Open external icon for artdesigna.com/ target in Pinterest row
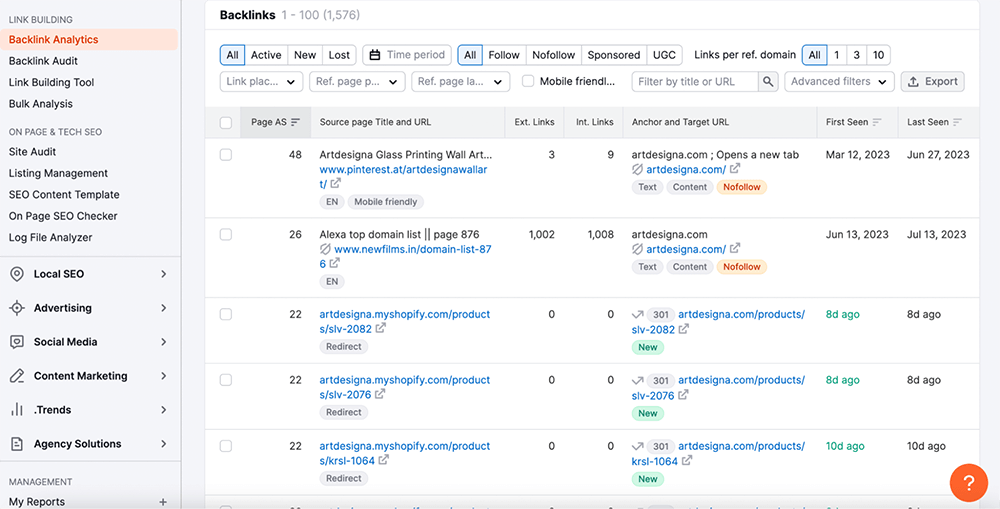Viewport: 1000px width, 509px height. [x=735, y=168]
